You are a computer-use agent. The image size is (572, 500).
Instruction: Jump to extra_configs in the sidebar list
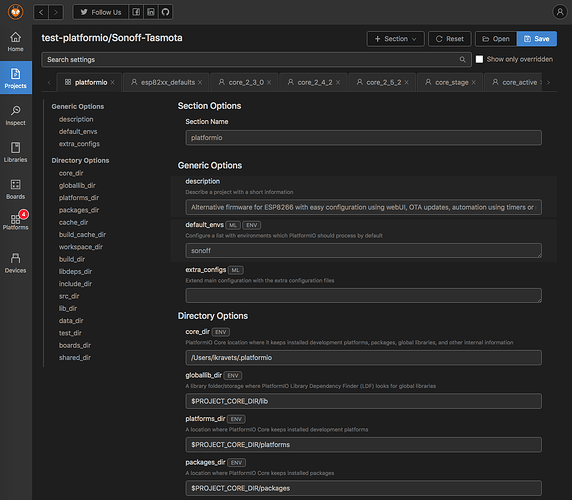tap(79, 144)
